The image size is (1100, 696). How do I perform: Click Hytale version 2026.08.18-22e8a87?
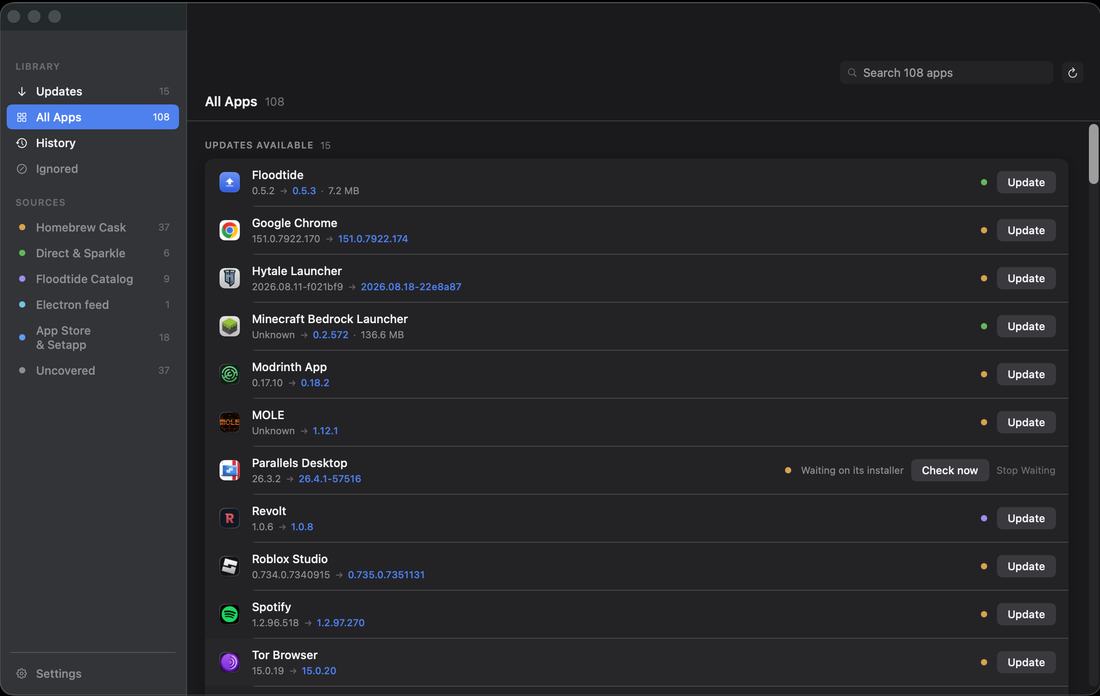point(411,287)
